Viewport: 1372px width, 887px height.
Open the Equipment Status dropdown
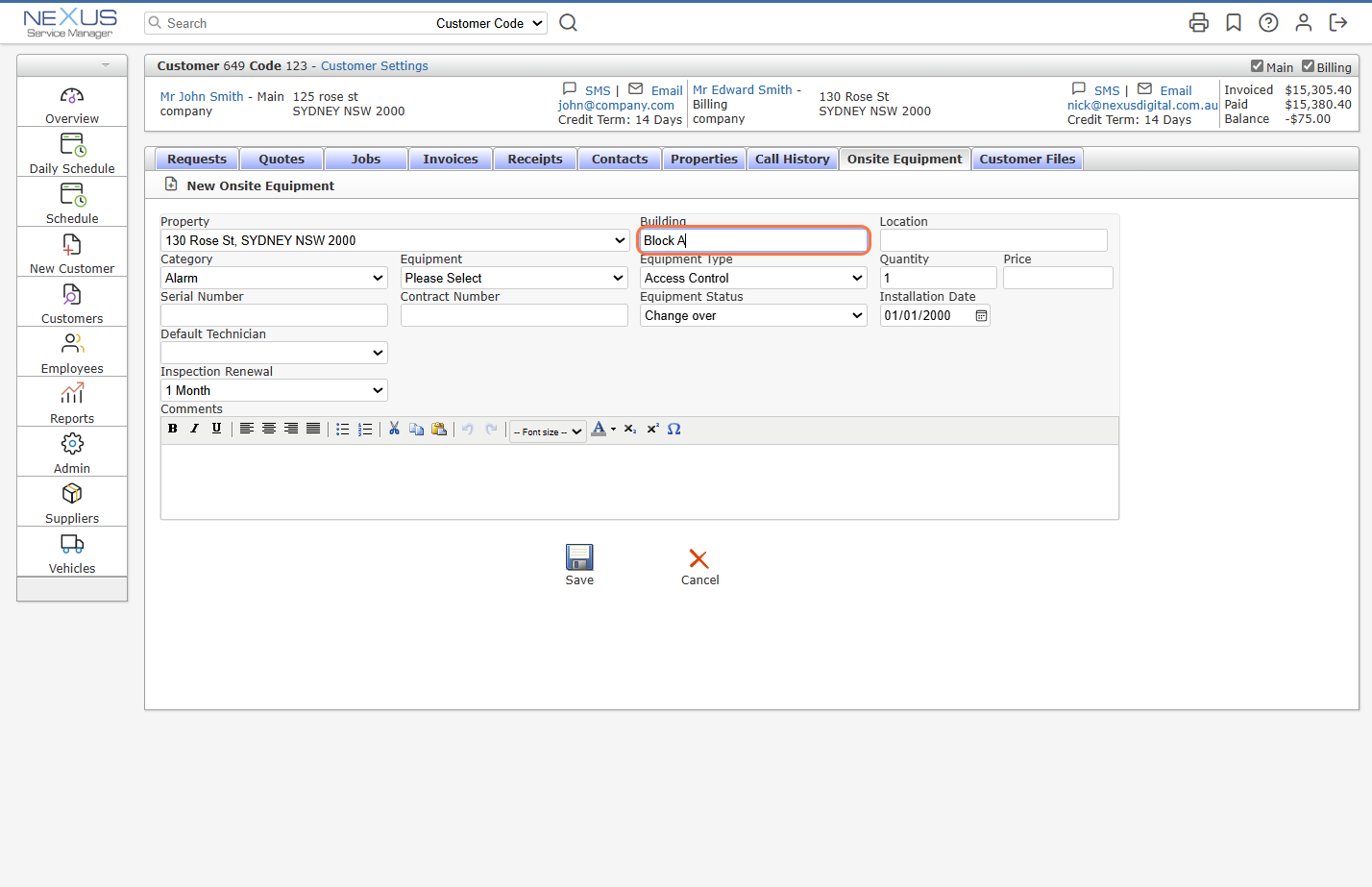[753, 315]
